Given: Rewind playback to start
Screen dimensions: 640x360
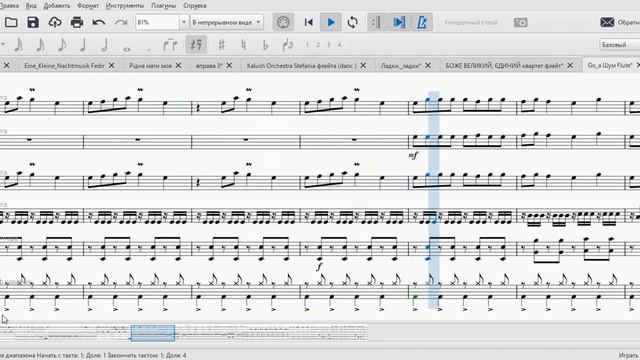Looking at the screenshot, I should (309, 22).
